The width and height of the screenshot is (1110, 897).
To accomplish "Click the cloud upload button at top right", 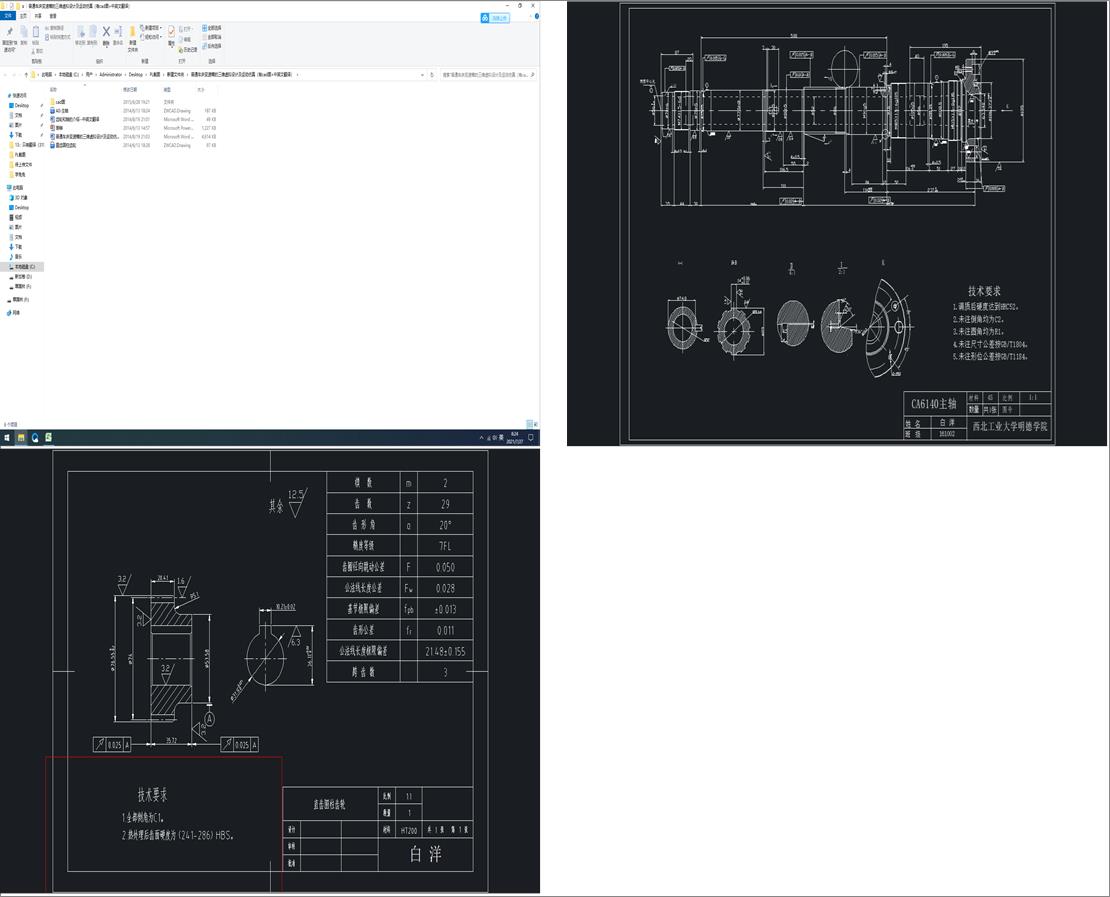I will tap(487, 17).
